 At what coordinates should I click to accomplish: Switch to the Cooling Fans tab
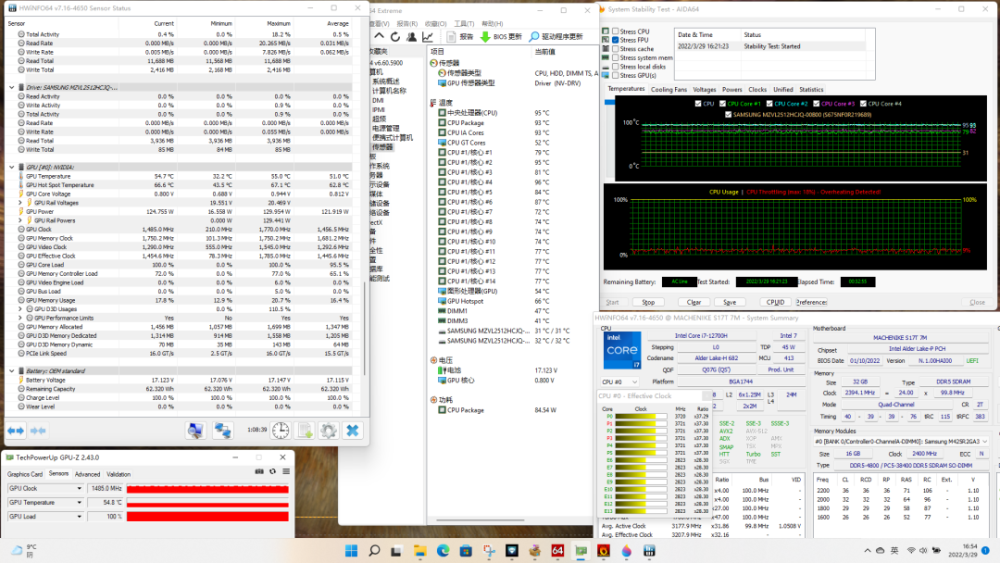[669, 89]
